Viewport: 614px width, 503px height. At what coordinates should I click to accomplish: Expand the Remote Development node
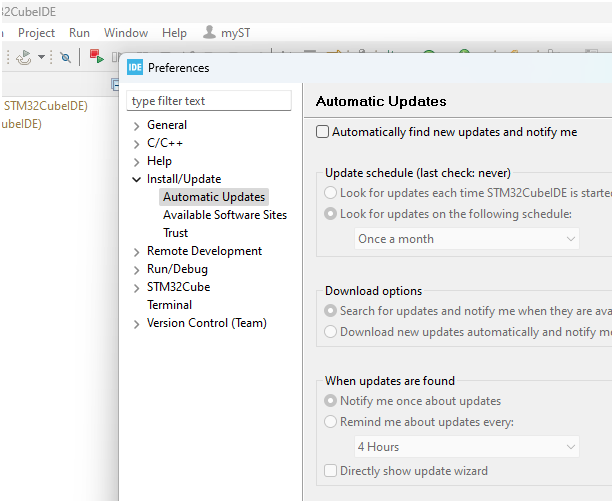tap(136, 252)
